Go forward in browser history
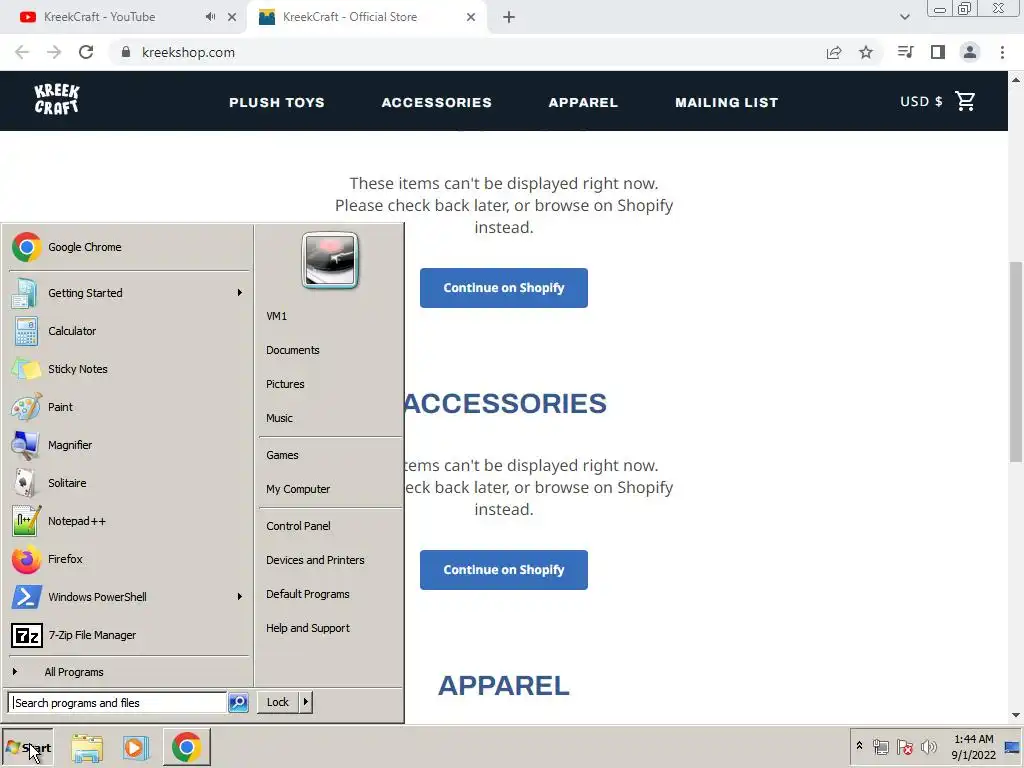Screen dimensions: 1024x768 coord(54,52)
